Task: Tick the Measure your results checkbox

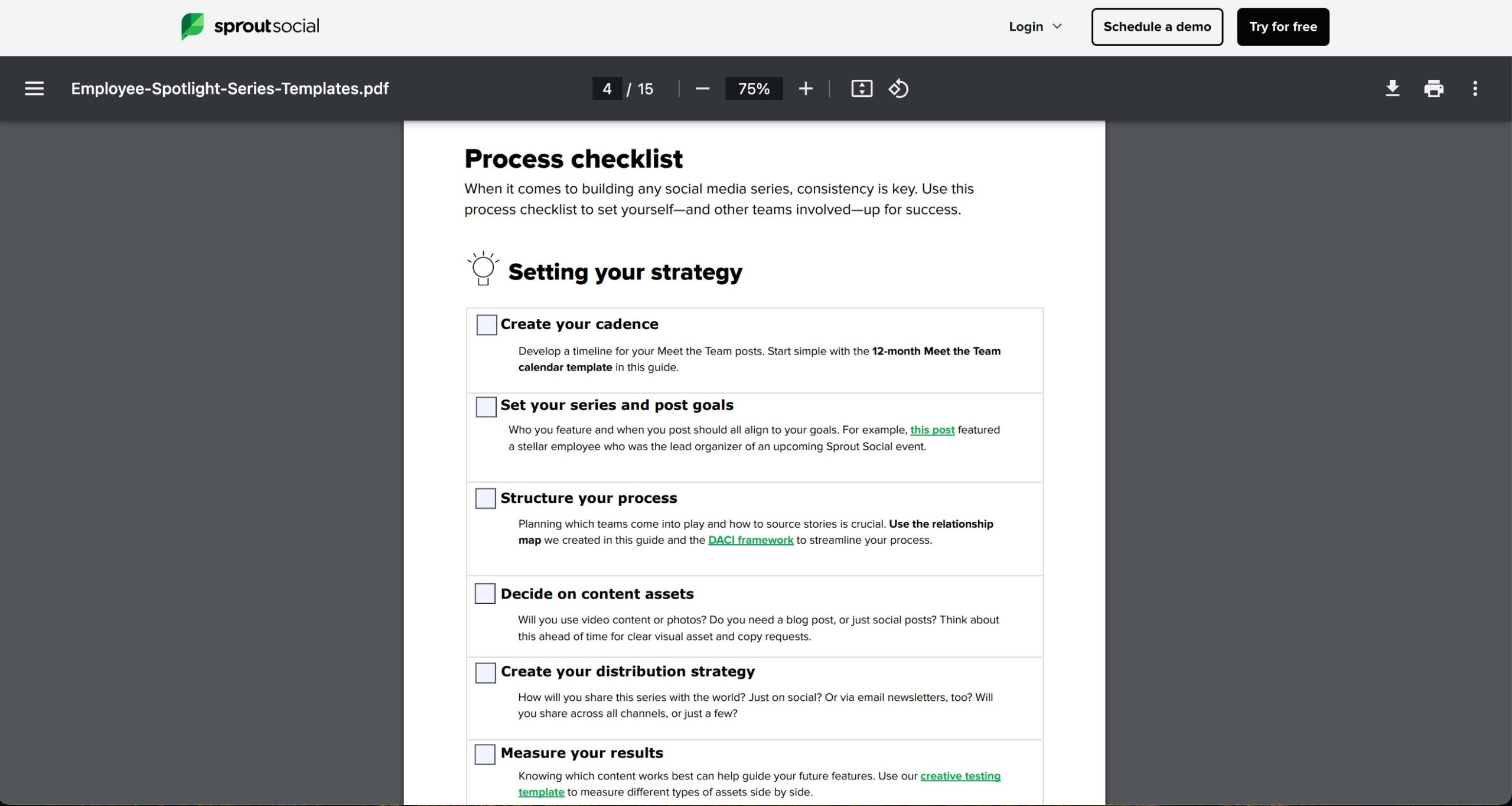Action: pos(485,754)
